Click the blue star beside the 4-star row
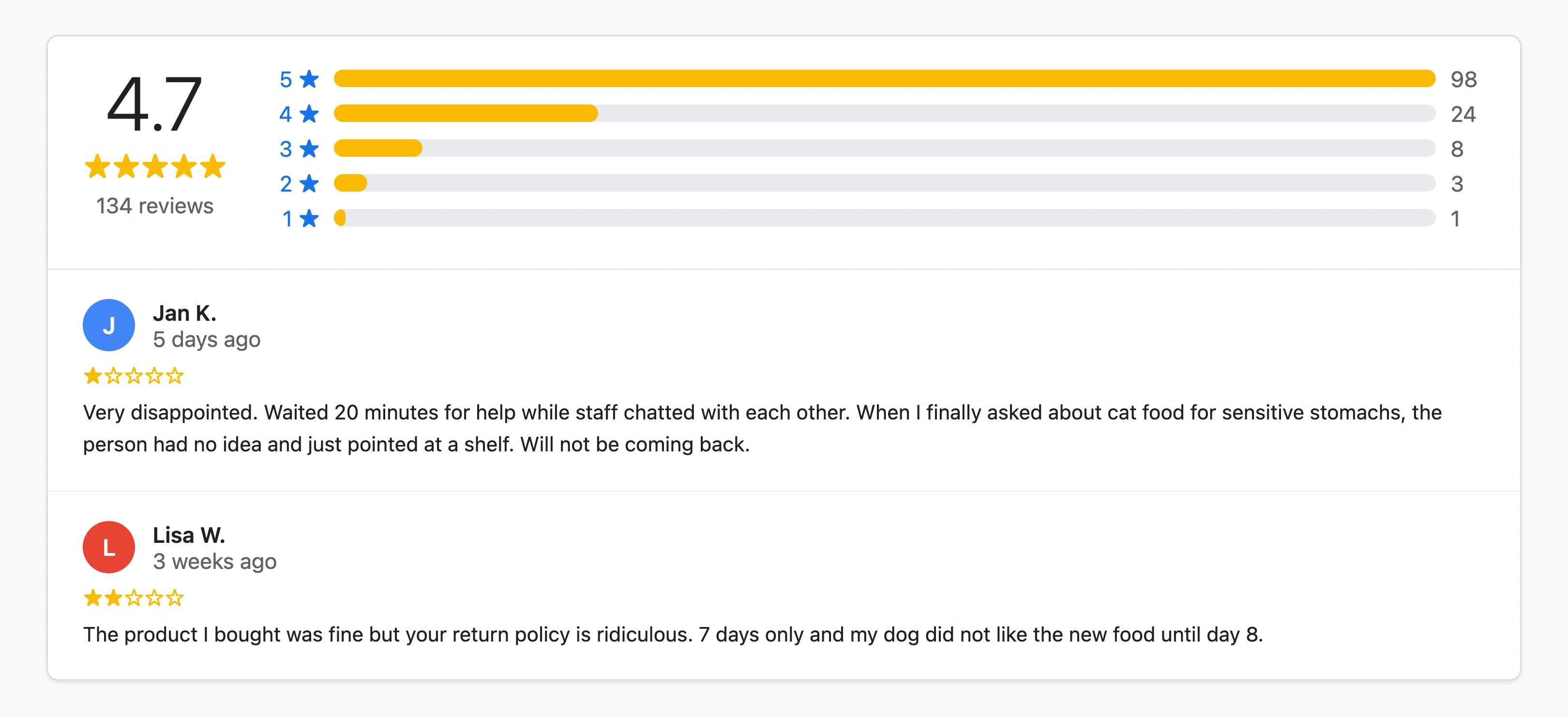This screenshot has width=1568, height=717. (x=309, y=113)
